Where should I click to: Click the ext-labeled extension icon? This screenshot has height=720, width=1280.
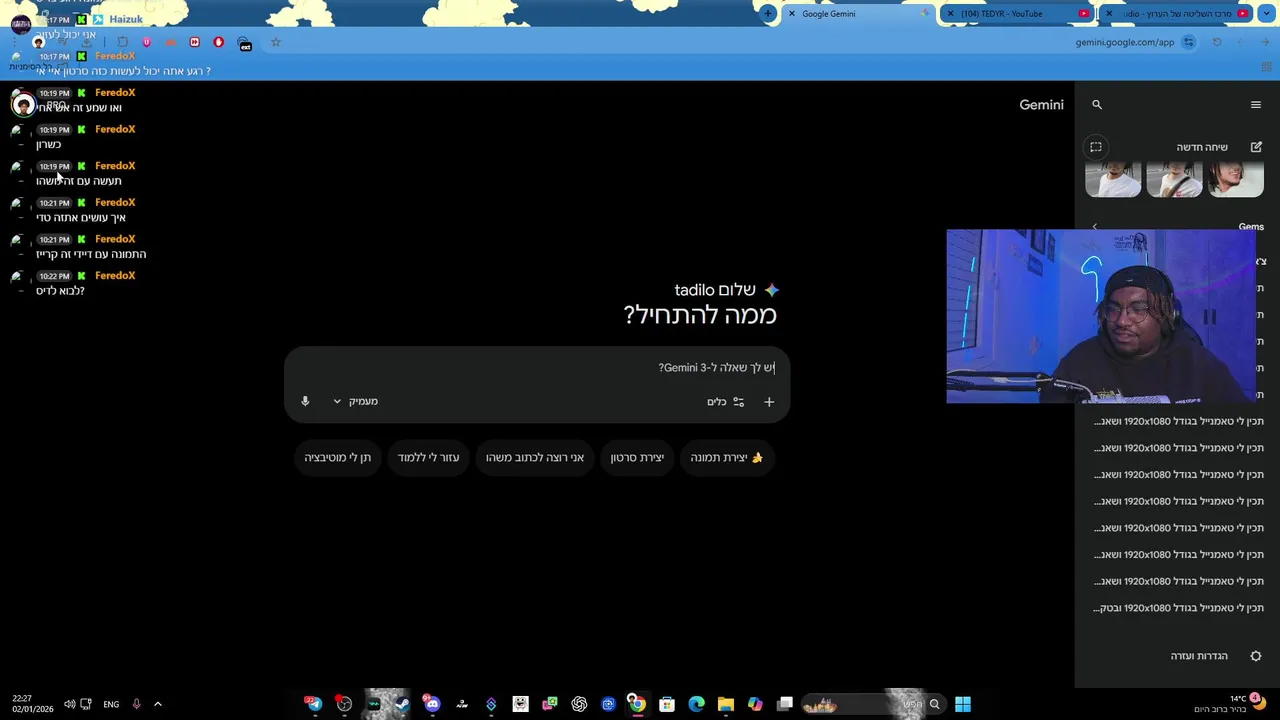point(245,43)
